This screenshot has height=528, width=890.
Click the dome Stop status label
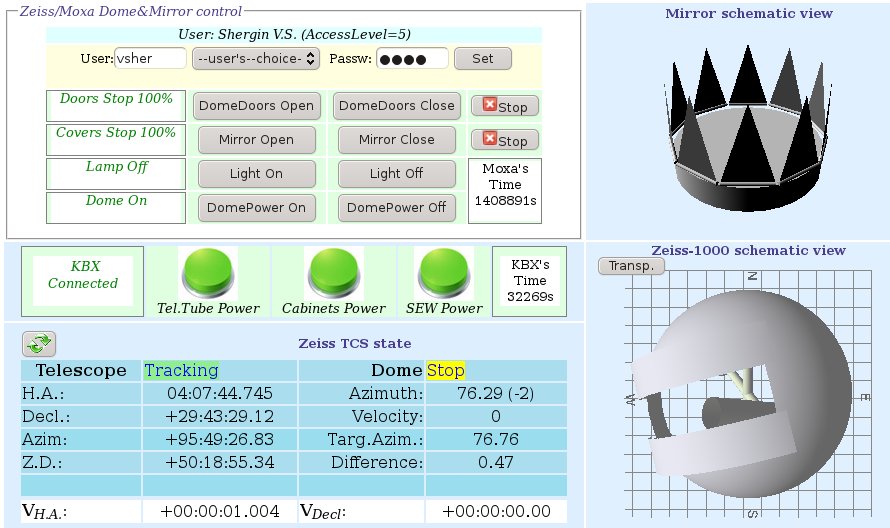pos(446,371)
